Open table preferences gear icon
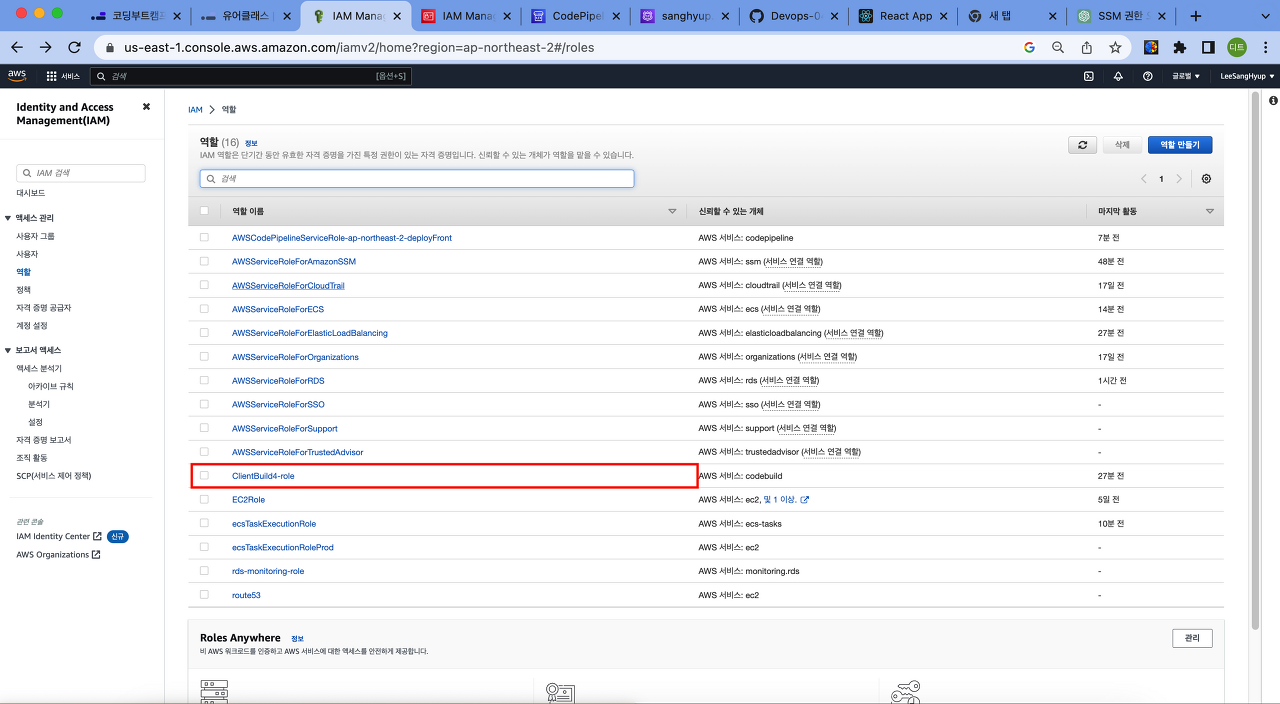This screenshot has width=1280, height=704. [x=1206, y=179]
